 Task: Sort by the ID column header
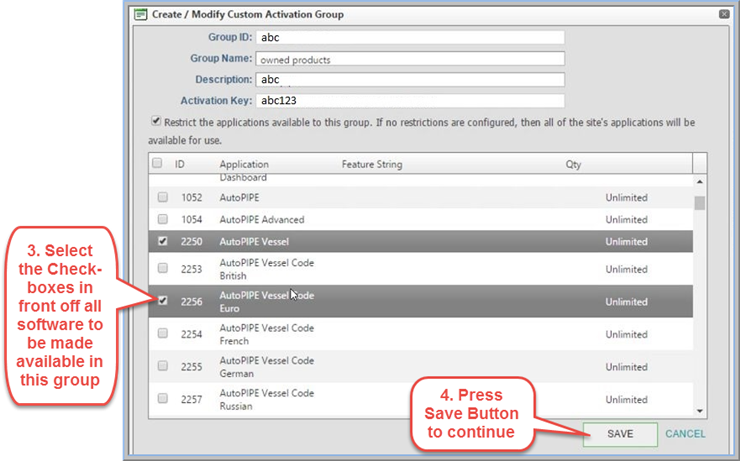pos(180,164)
